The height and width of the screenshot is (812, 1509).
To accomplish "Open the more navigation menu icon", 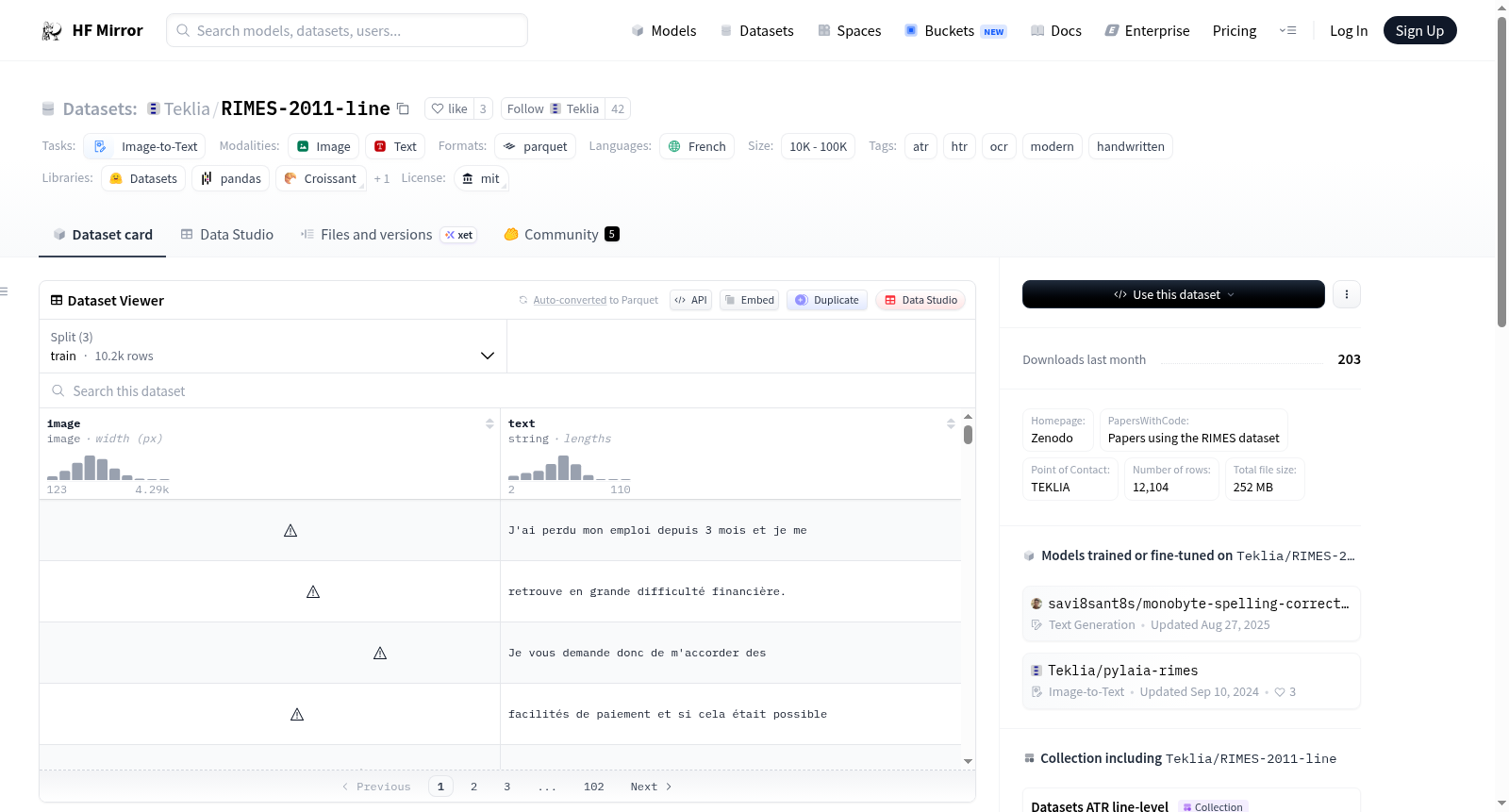I will [x=1287, y=30].
